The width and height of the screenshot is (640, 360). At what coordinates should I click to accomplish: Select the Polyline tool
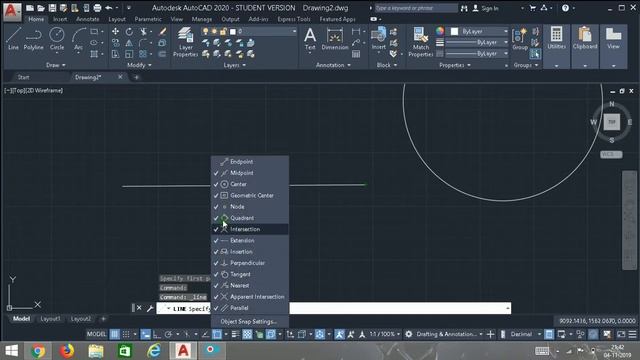click(x=33, y=39)
